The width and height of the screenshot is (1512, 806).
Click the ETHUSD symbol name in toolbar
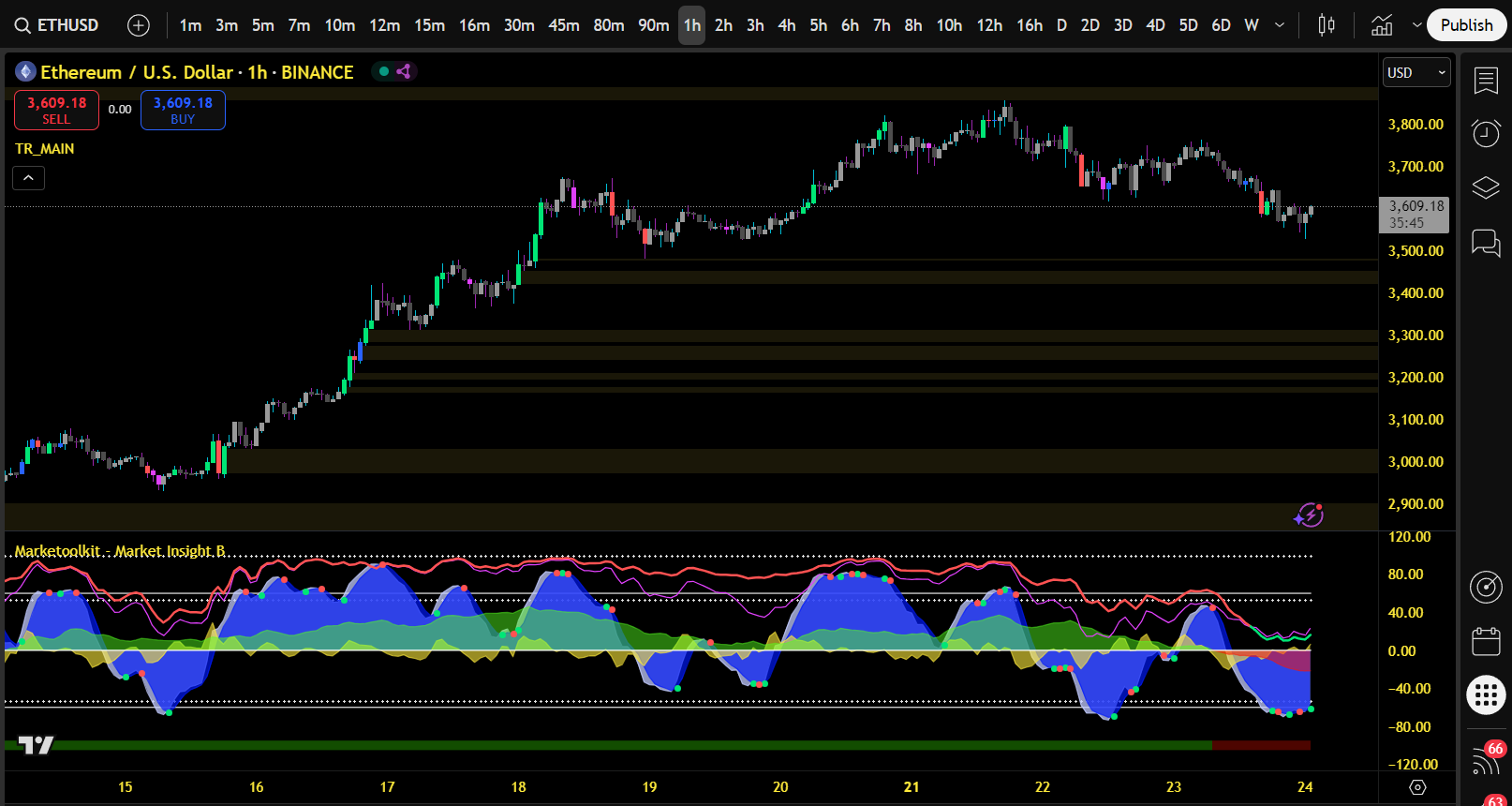pos(67,25)
